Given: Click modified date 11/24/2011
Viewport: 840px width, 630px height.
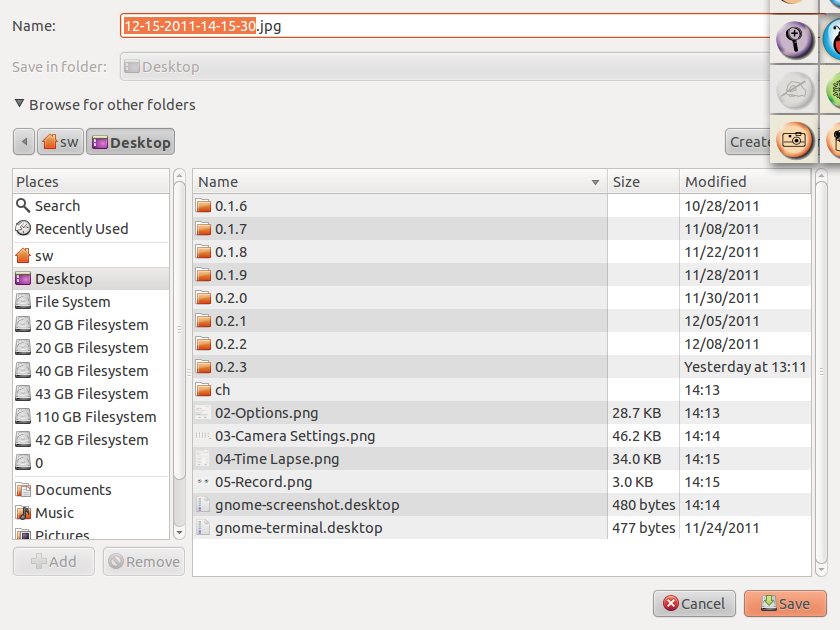Looking at the screenshot, I should (x=722, y=528).
